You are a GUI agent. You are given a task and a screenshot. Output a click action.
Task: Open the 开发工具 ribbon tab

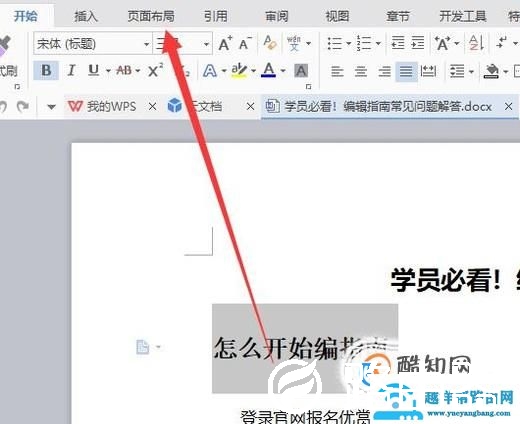(x=463, y=16)
